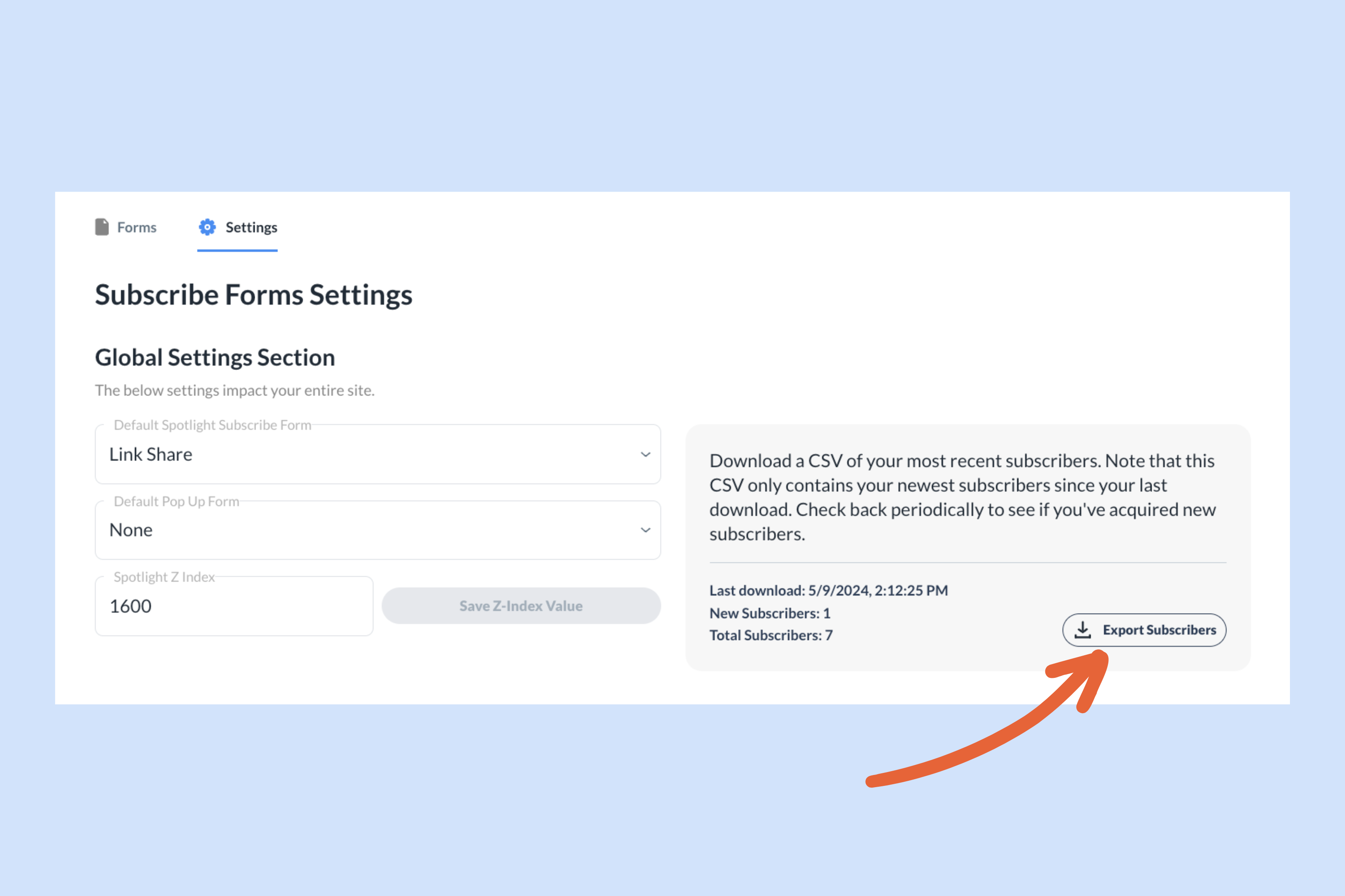This screenshot has width=1345, height=896.
Task: Open the None pop up form selector
Action: tap(645, 530)
